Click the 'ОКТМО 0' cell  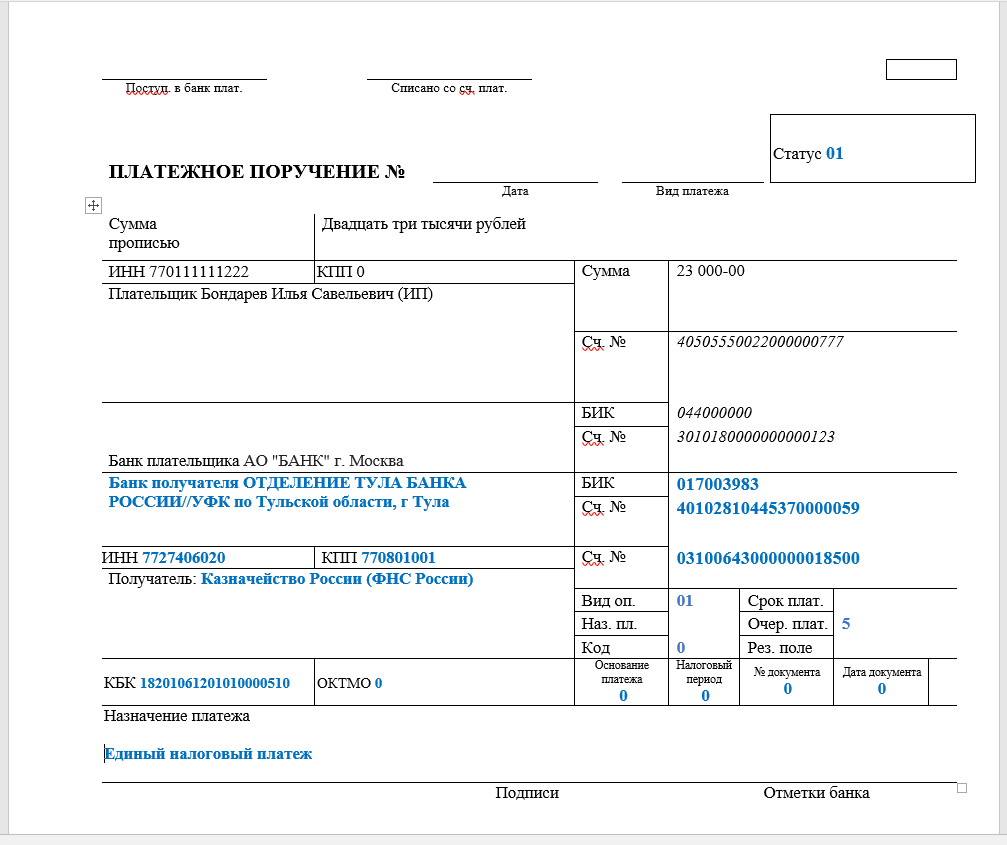pyautogui.click(x=444, y=683)
